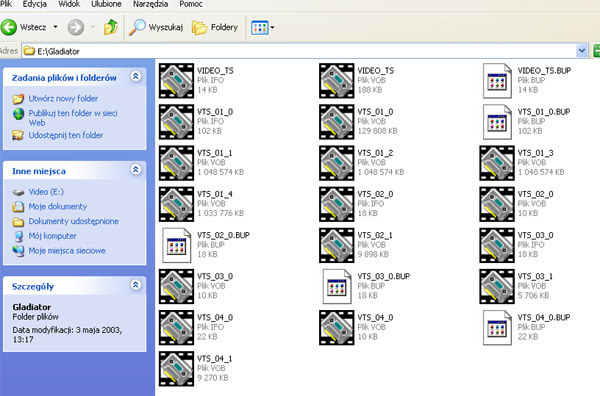Screen dimensions: 600x396
Task: Click the Gladiator folder name in Szczegóły
Action: (32, 307)
